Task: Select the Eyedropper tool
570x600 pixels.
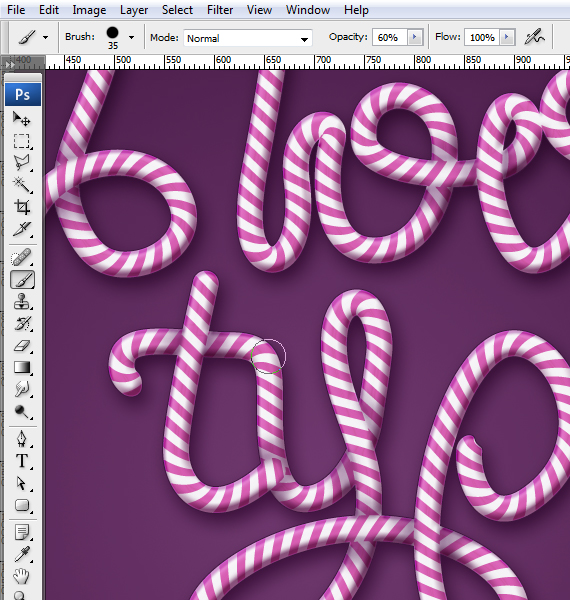Action: [21, 554]
